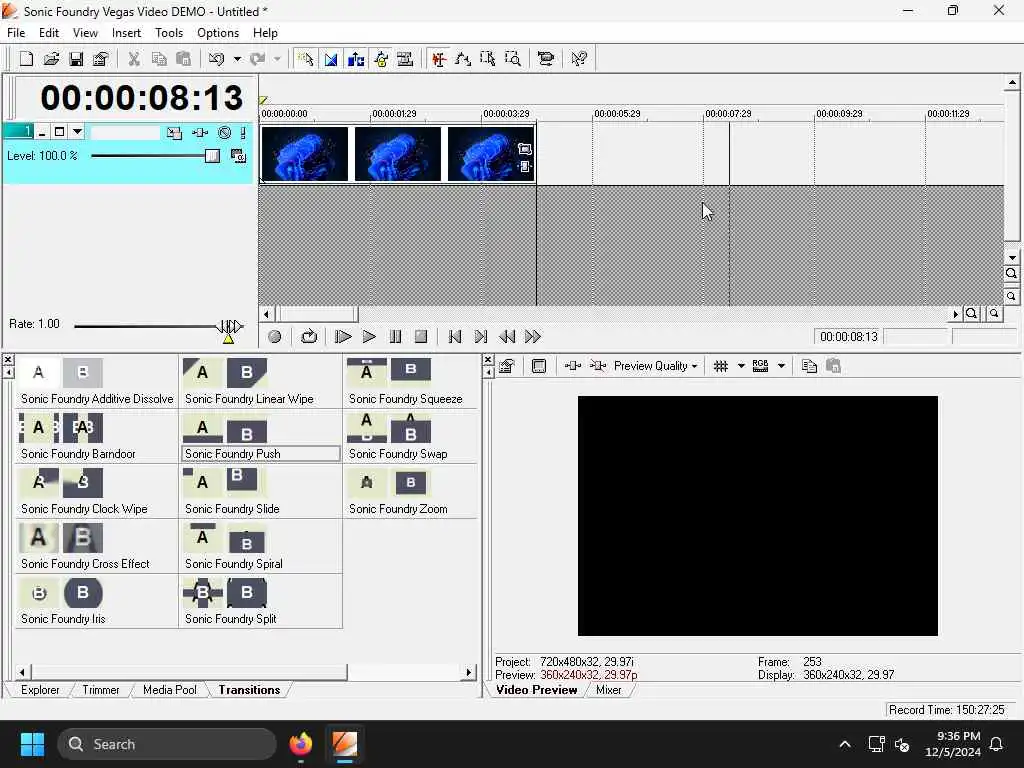Undo the last action with the Undo icon
Viewport: 1024px width, 768px height.
[x=216, y=59]
